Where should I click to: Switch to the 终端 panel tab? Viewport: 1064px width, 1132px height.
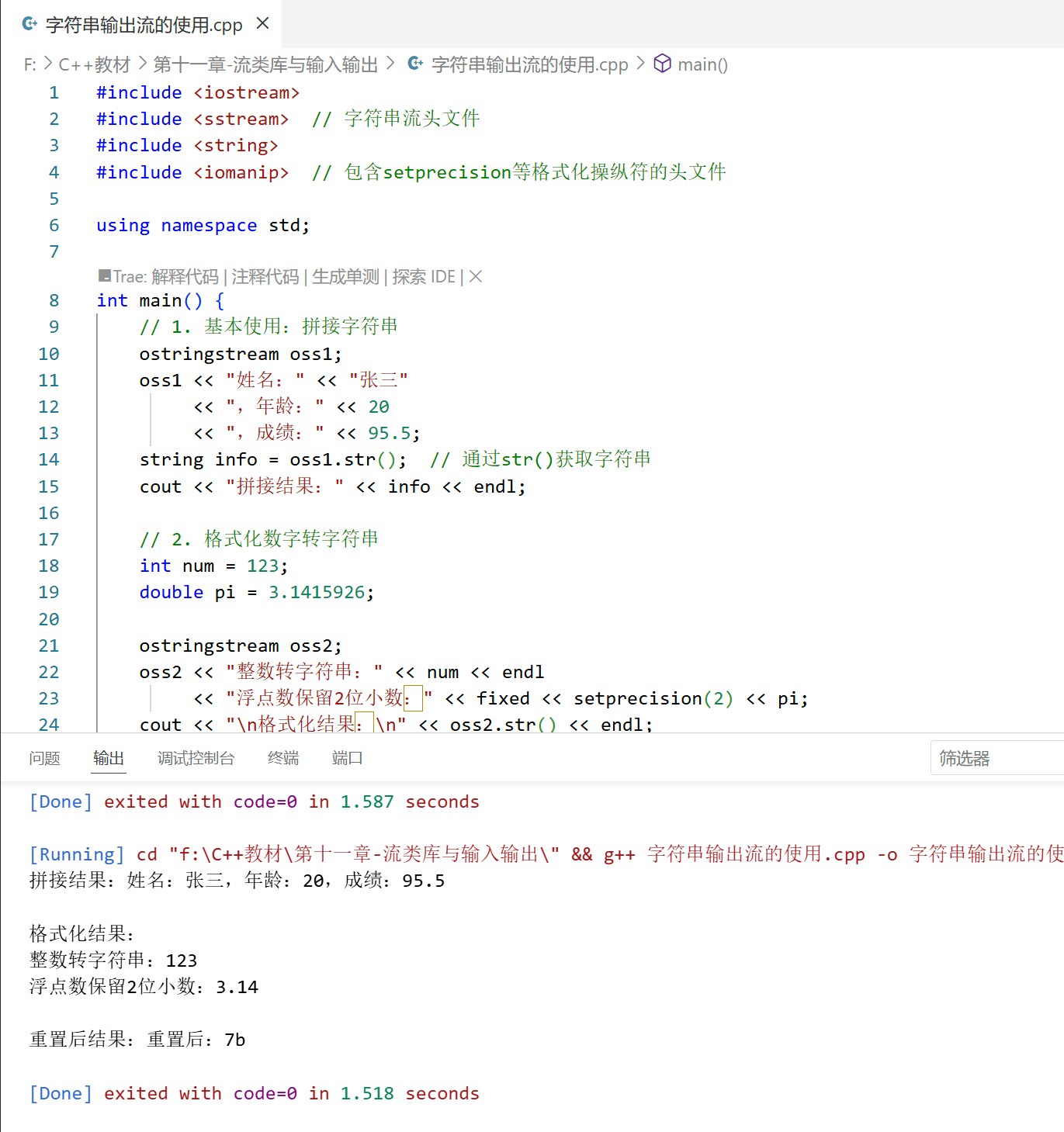click(283, 758)
